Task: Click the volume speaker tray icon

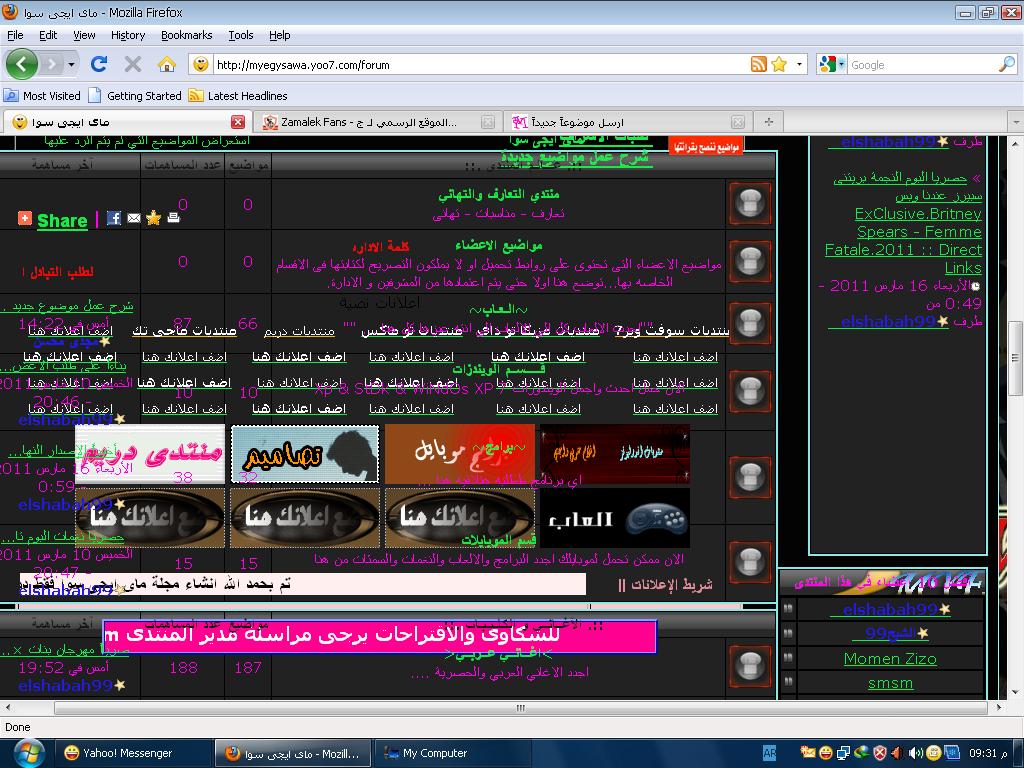Action: click(915, 753)
